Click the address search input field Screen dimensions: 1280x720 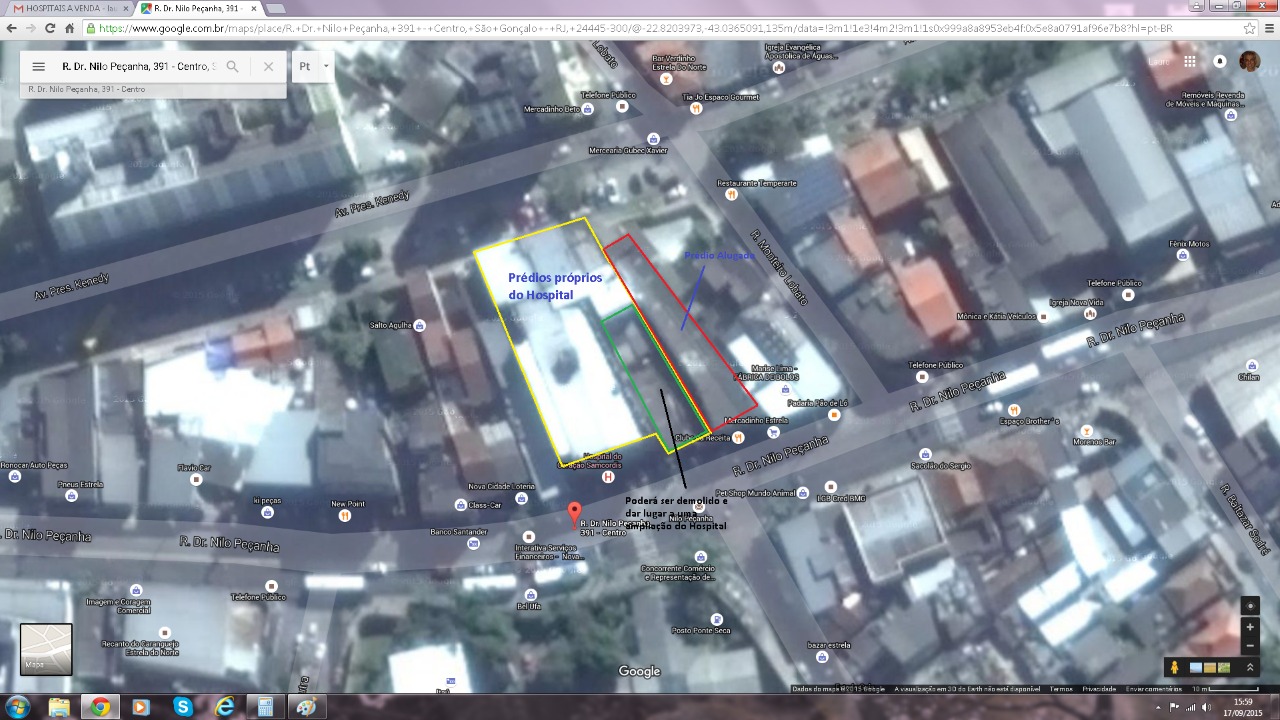pyautogui.click(x=136, y=67)
